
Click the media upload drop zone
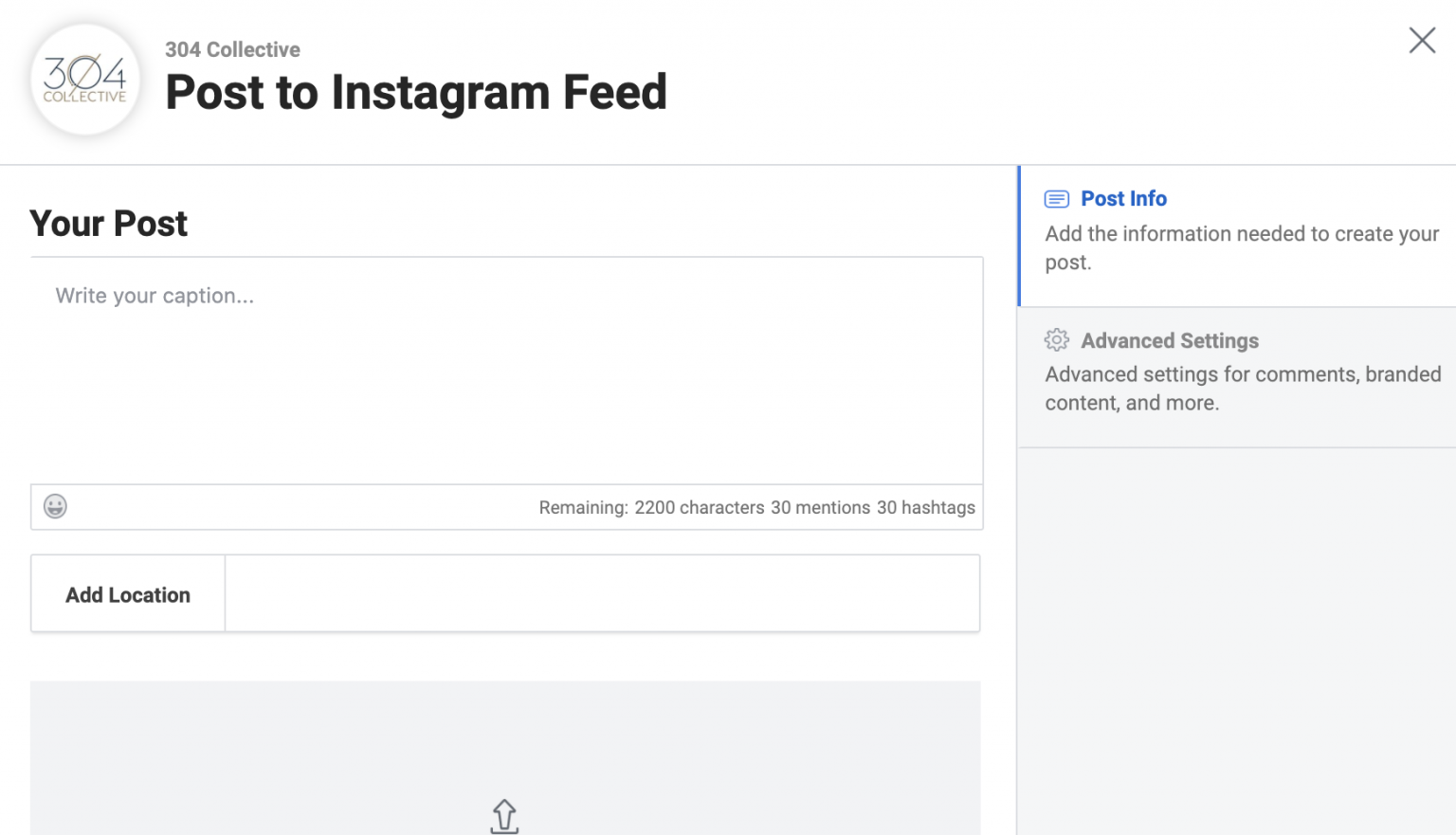[x=504, y=758]
